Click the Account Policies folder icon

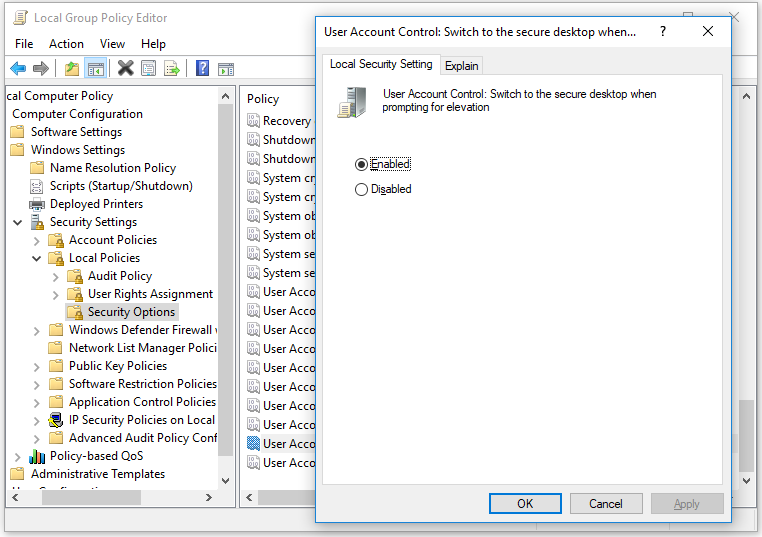pos(56,240)
